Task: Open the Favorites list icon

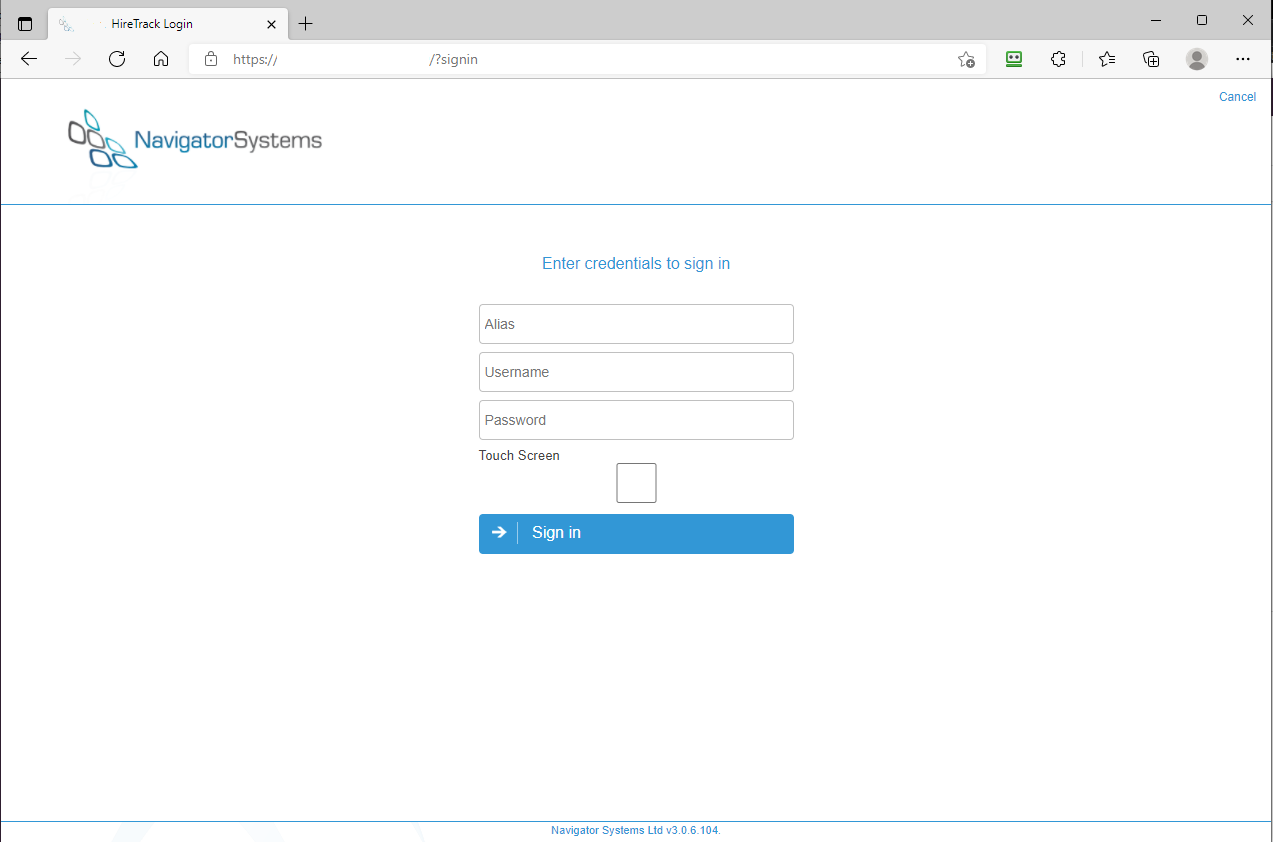Action: click(1107, 59)
